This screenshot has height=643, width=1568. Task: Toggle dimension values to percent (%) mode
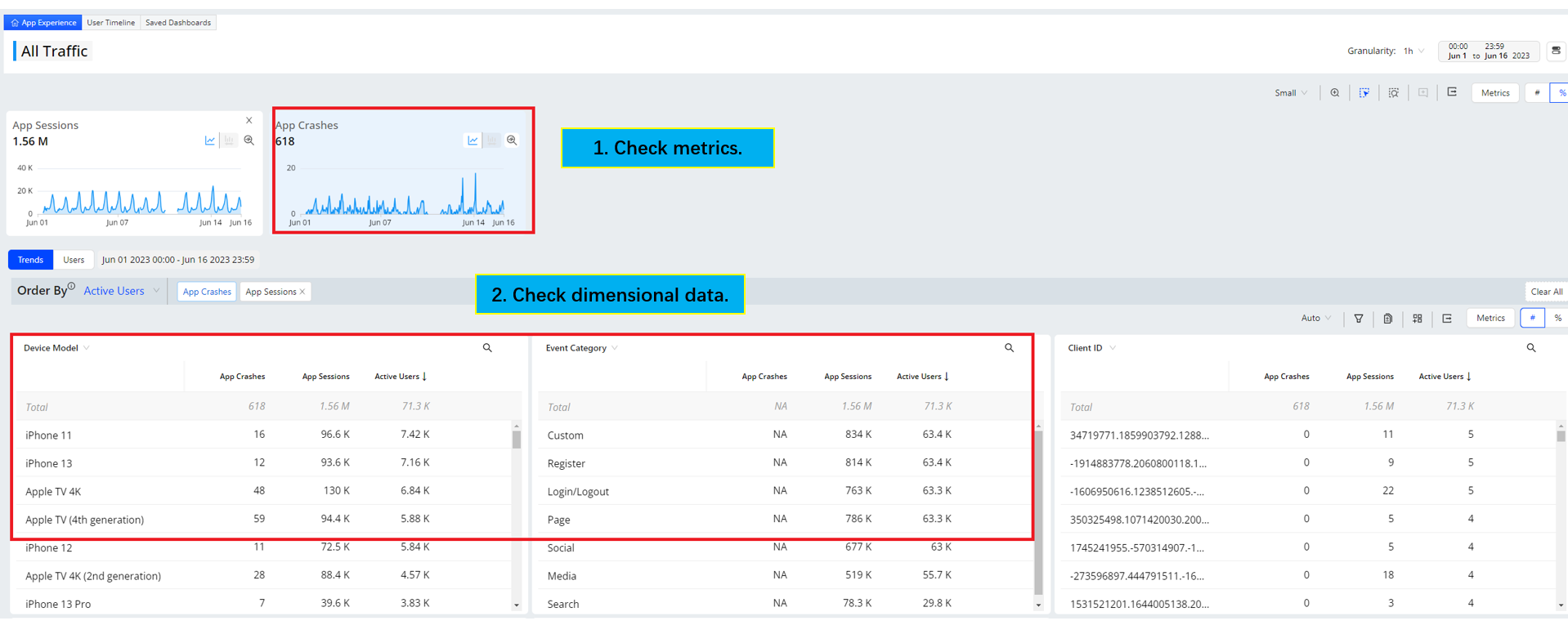[x=1558, y=319]
